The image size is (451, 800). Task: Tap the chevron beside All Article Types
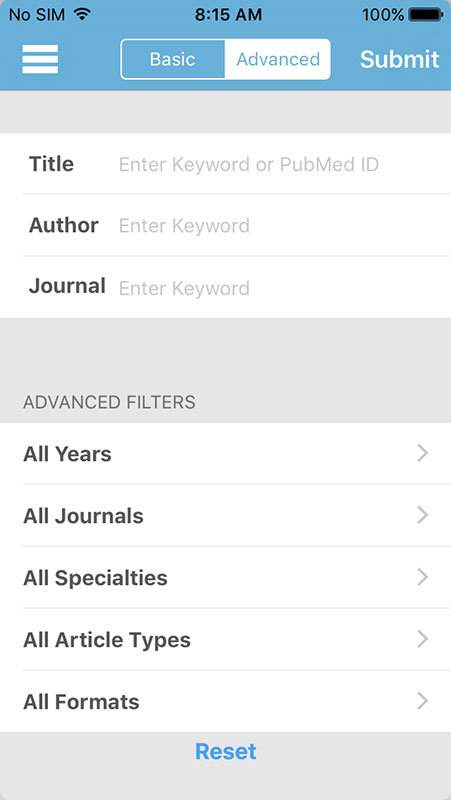point(422,639)
